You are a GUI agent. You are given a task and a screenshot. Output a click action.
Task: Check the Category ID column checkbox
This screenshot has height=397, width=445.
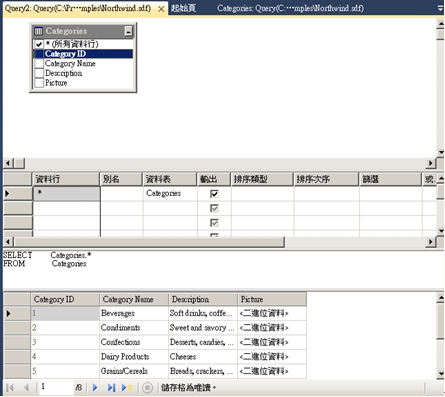(x=39, y=54)
